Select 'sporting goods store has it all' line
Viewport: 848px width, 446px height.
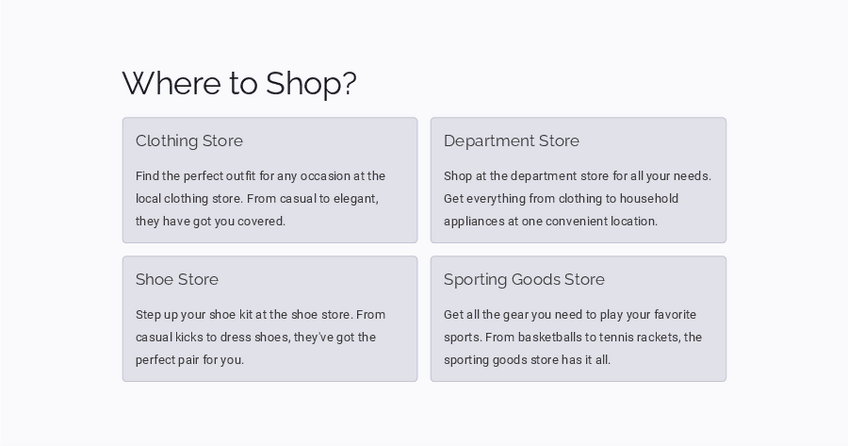point(527,360)
